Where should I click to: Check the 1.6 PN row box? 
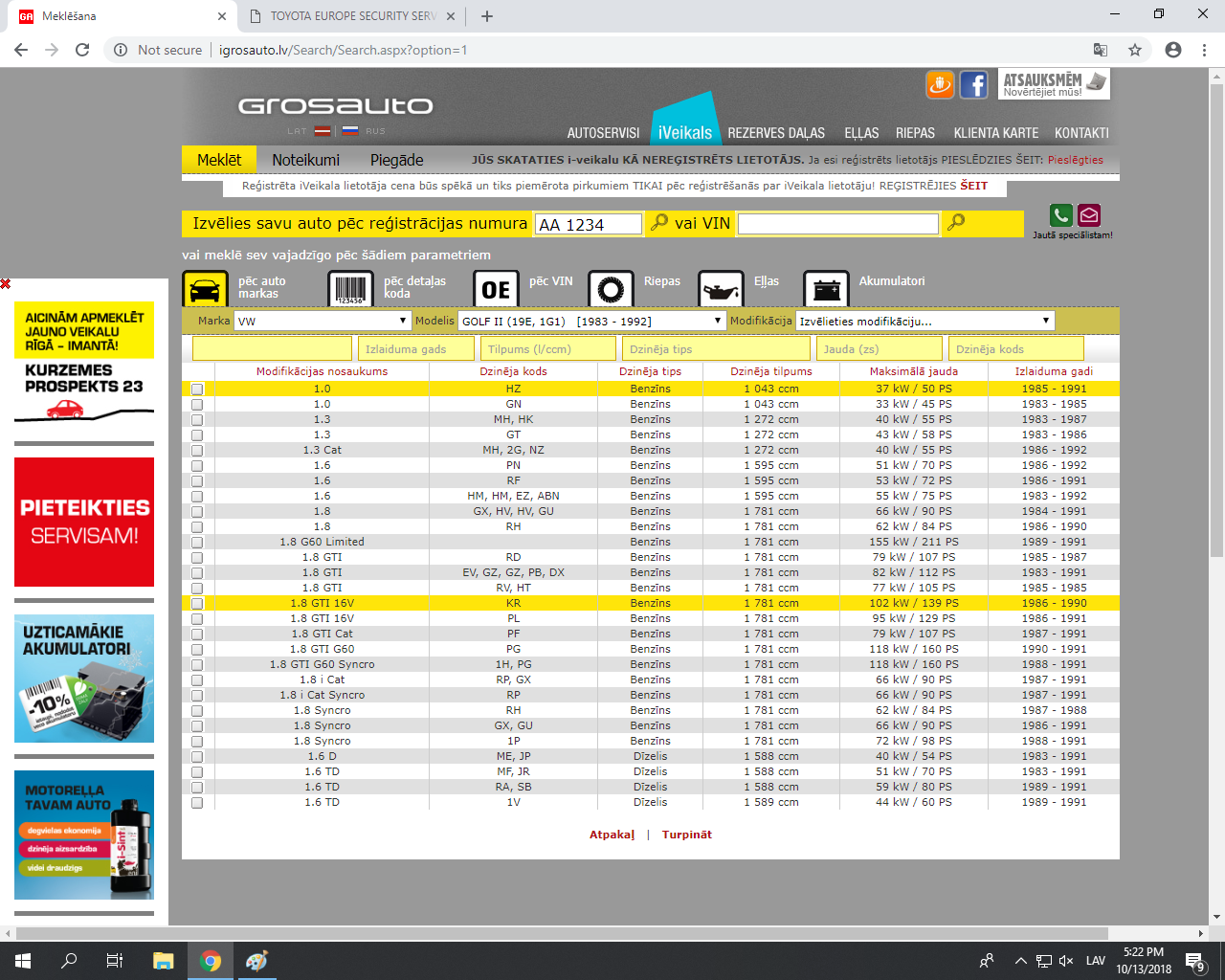197,466
